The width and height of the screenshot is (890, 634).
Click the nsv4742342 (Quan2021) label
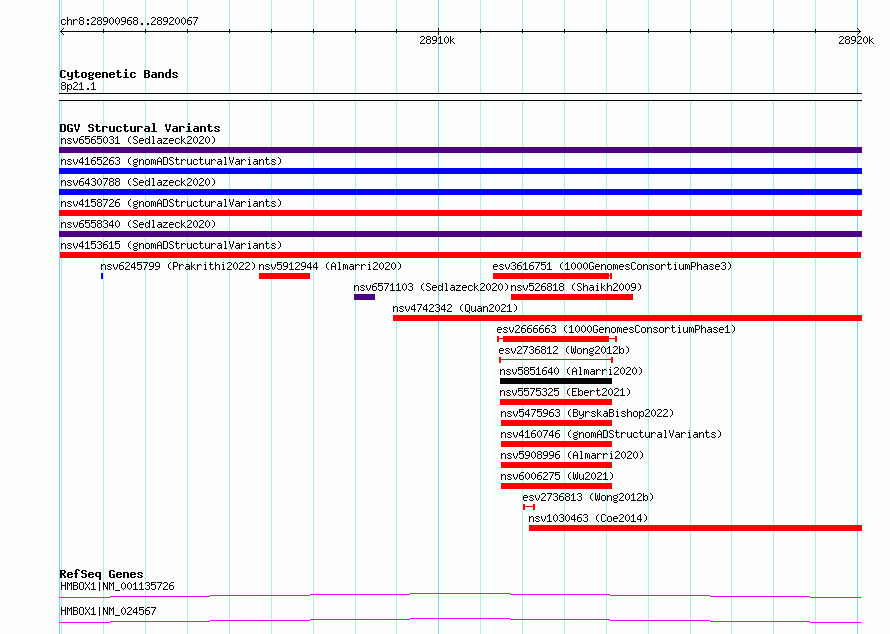[x=455, y=308]
